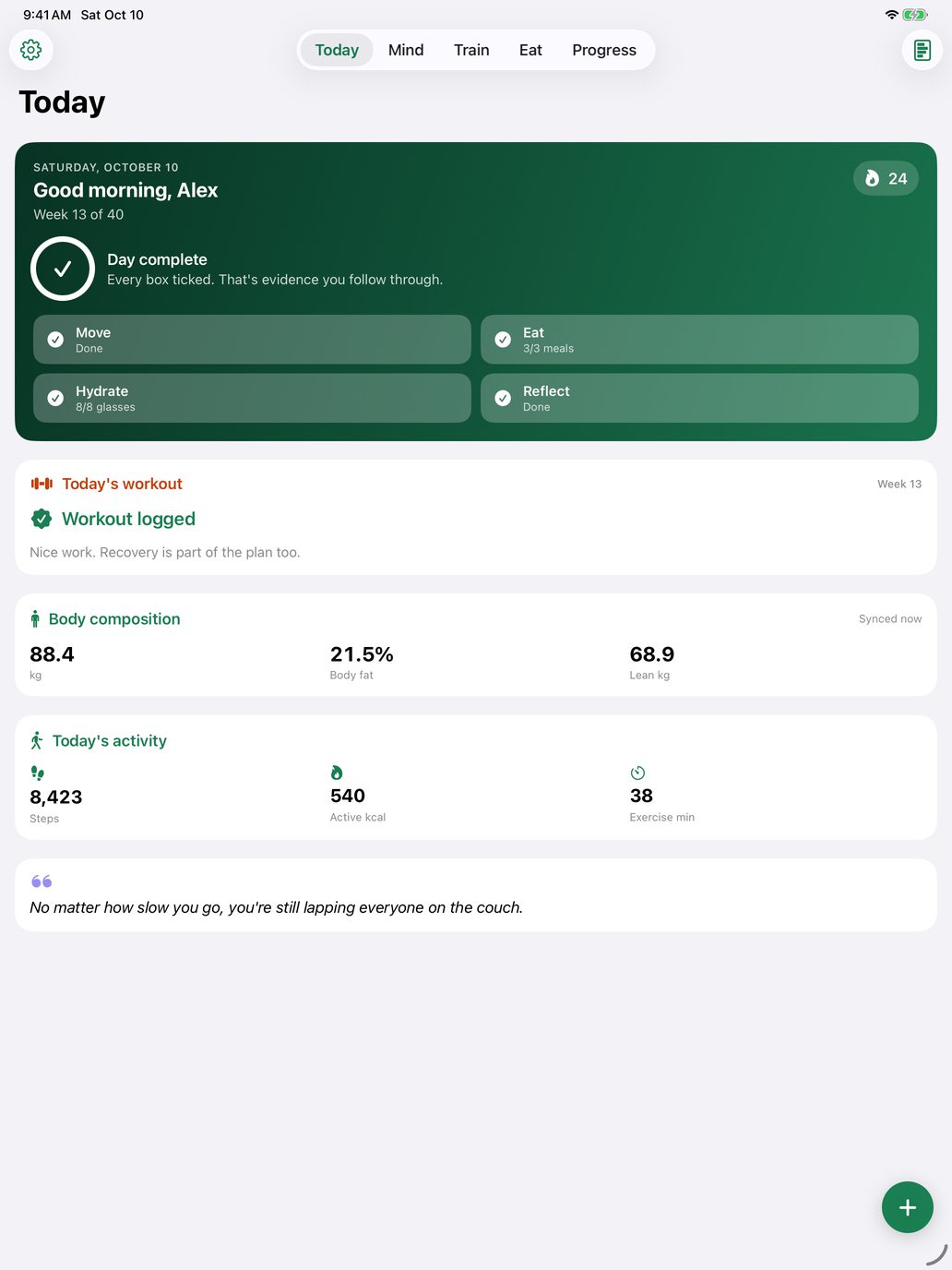Open the Today's activity header
This screenshot has height=1270, width=952.
tap(110, 741)
